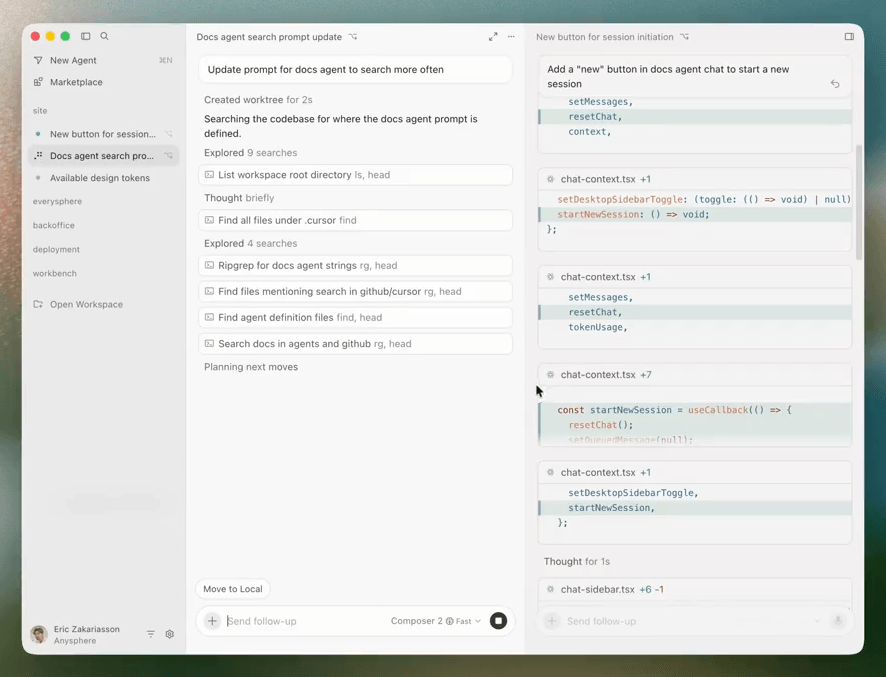The image size is (886, 677).
Task: Select the 'Available design tokens' agent
Action: click(103, 177)
